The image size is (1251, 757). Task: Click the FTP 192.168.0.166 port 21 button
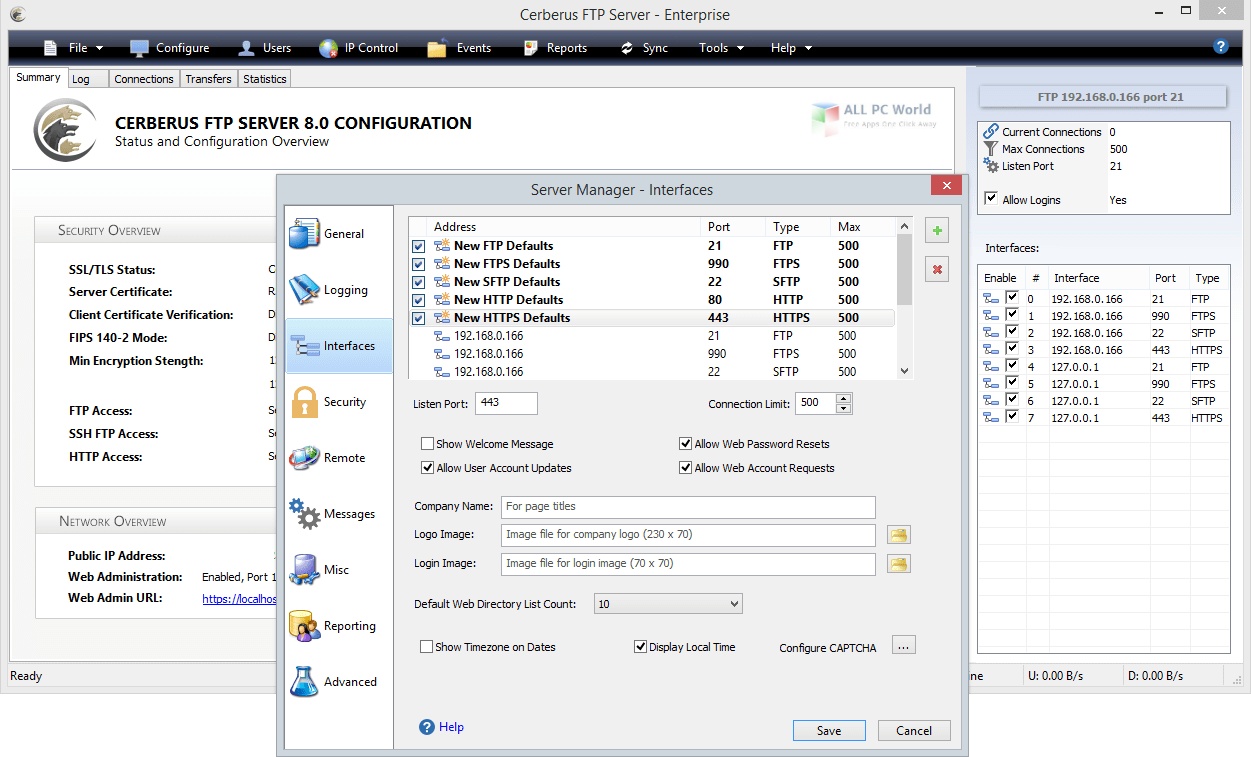point(1102,97)
